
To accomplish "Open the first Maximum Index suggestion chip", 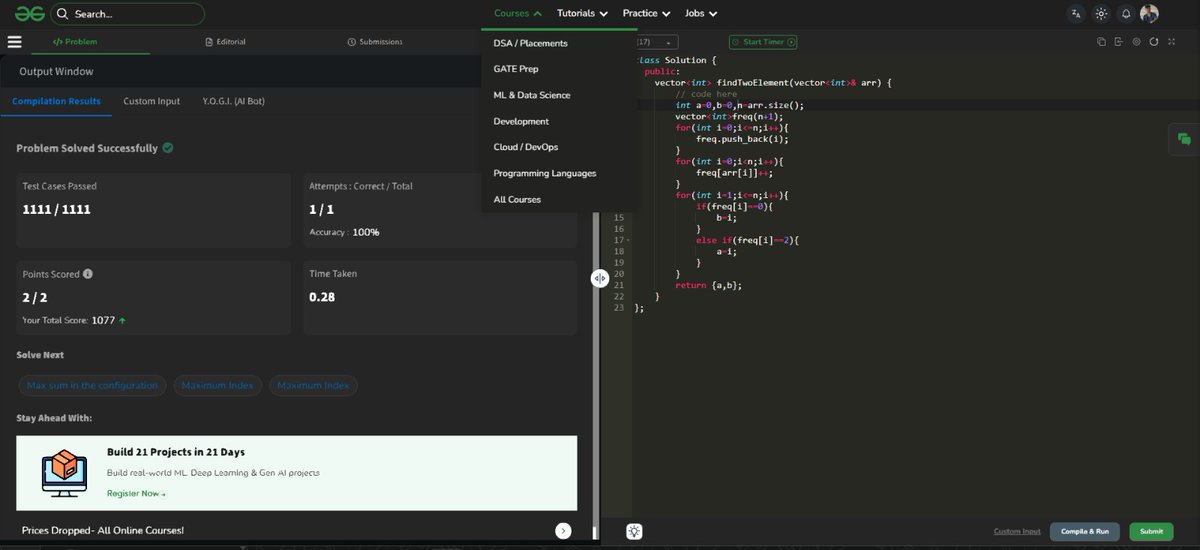I will [218, 385].
